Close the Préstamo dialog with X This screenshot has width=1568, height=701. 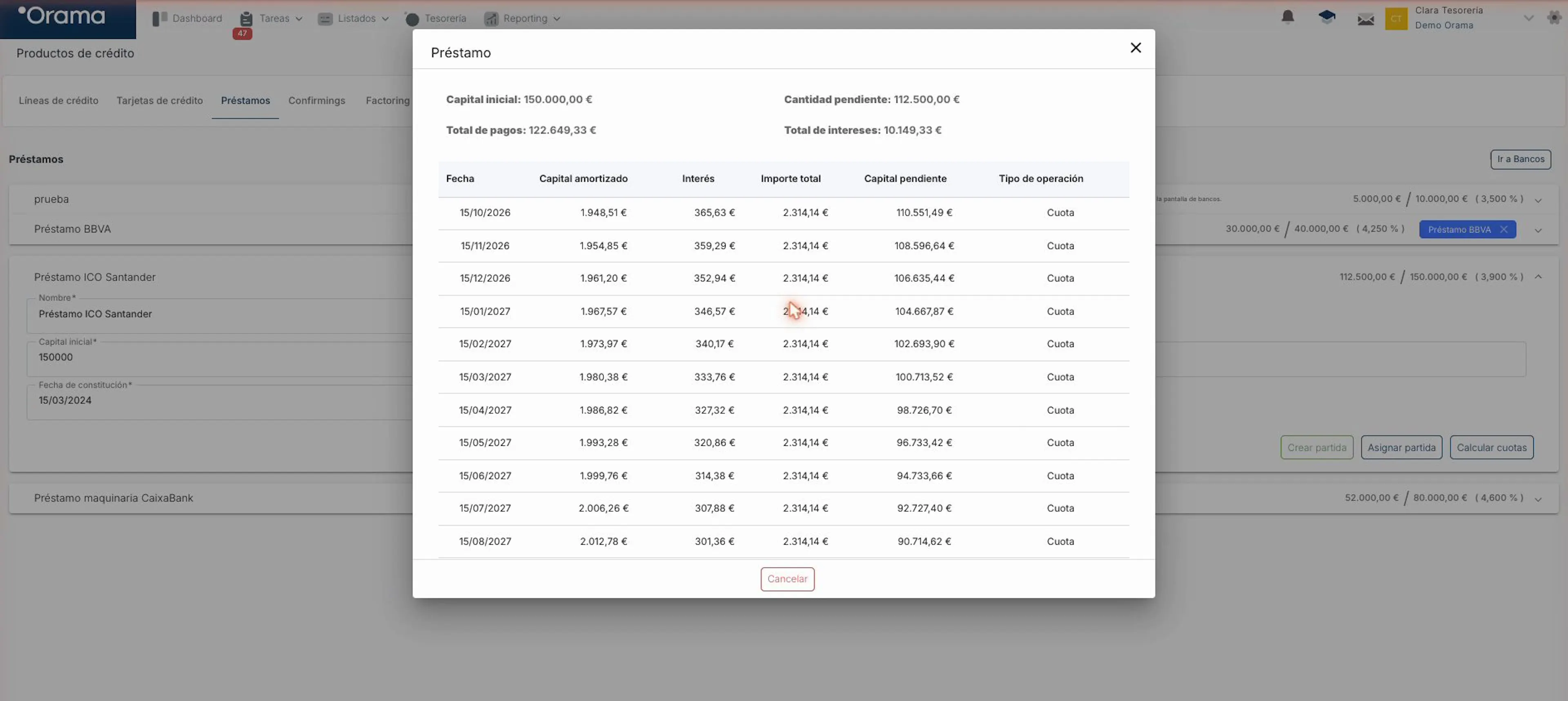(x=1135, y=47)
